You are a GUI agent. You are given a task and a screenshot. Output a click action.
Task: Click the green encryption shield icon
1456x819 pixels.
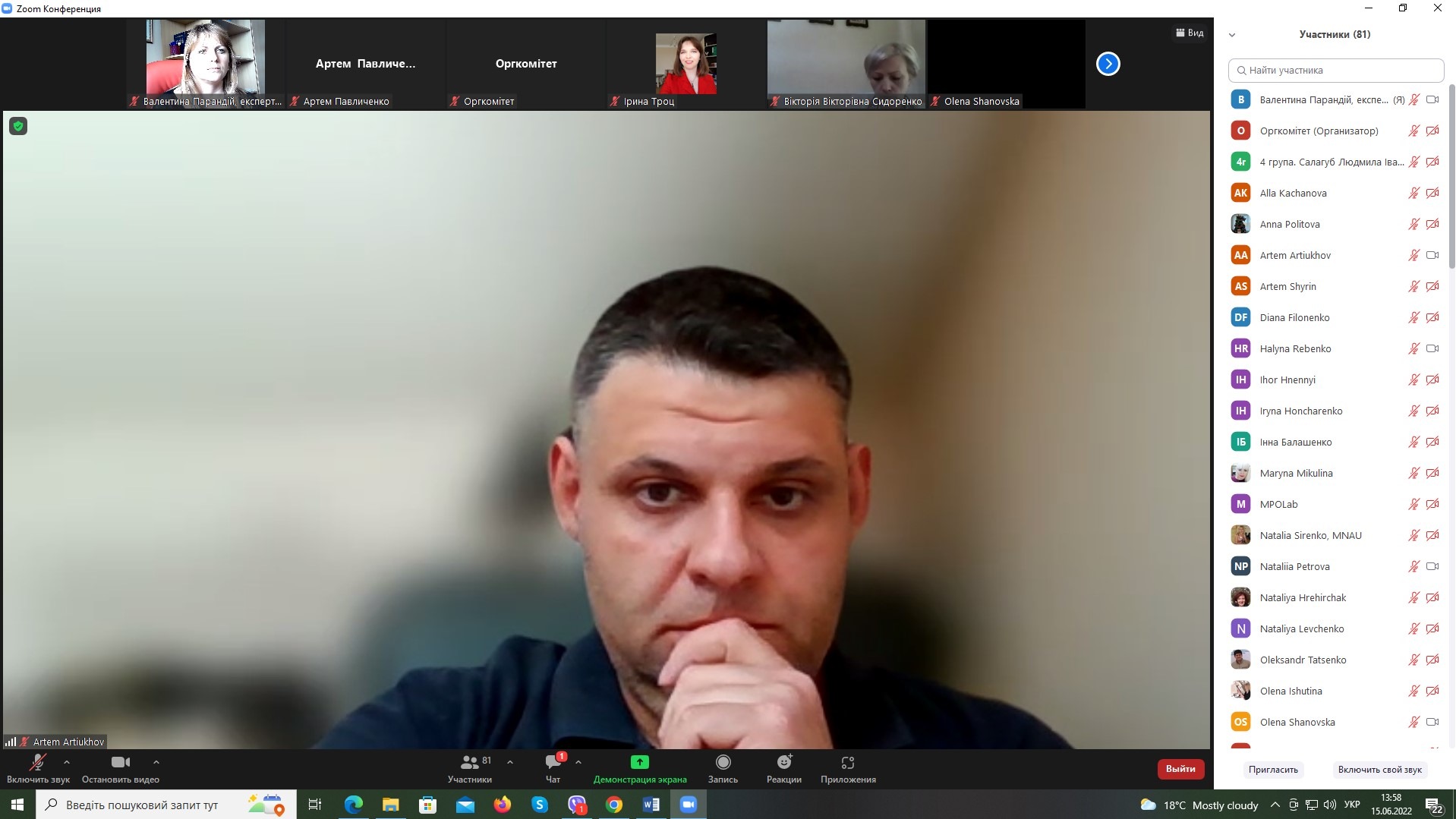click(18, 126)
